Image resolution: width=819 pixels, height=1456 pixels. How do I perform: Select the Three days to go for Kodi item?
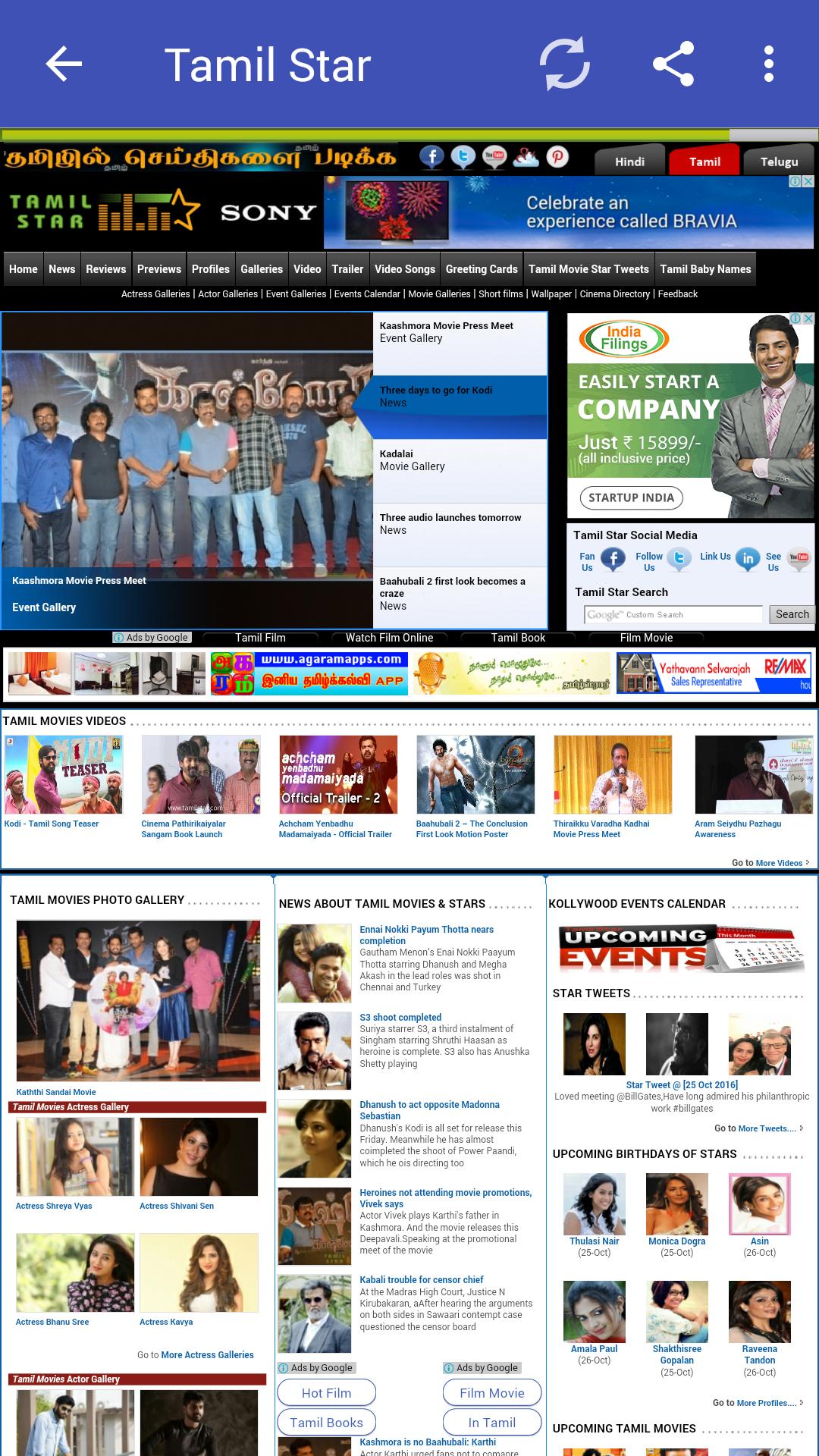(x=460, y=407)
